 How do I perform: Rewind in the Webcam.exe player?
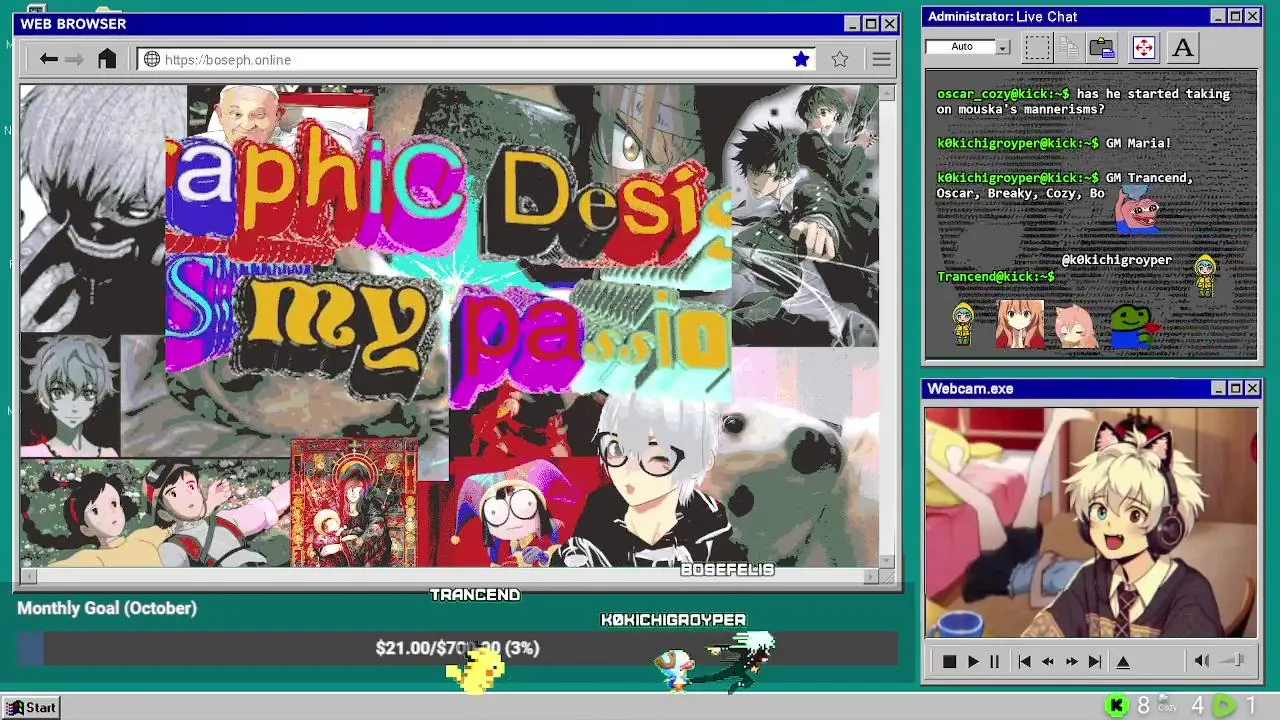click(1047, 661)
